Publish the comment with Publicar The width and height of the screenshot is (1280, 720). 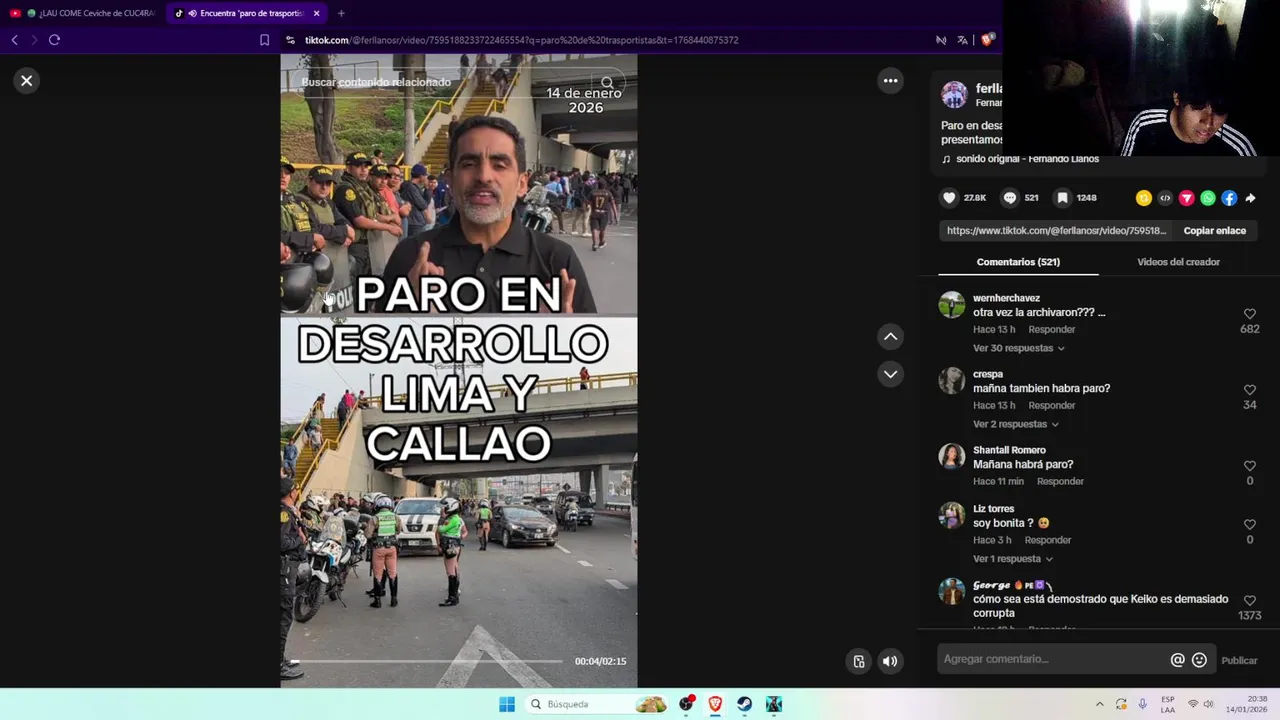pos(1239,660)
